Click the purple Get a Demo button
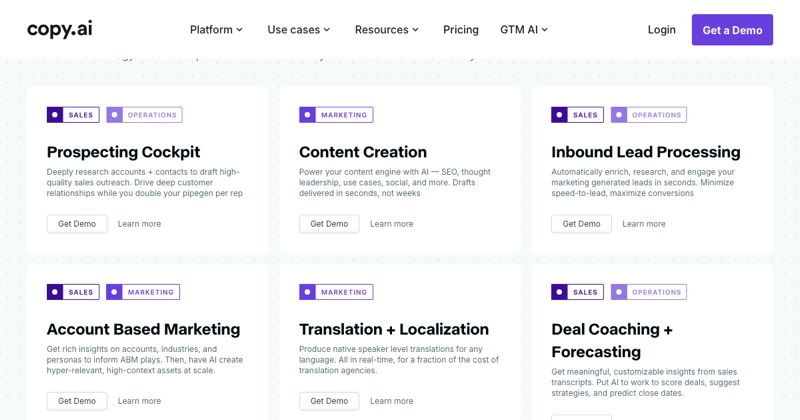This screenshot has height=420, width=800. [x=732, y=30]
